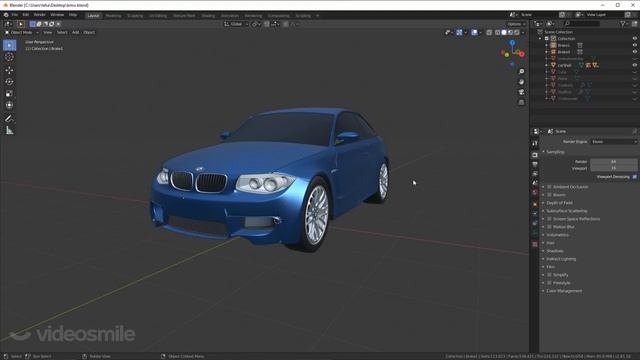Open the Scene properties tab

(535, 183)
